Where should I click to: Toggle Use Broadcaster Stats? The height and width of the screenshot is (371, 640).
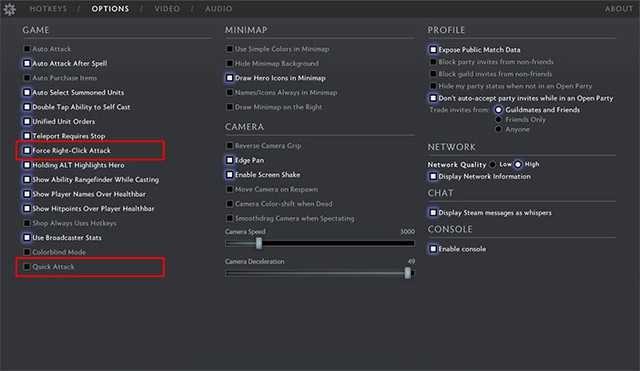pos(27,238)
